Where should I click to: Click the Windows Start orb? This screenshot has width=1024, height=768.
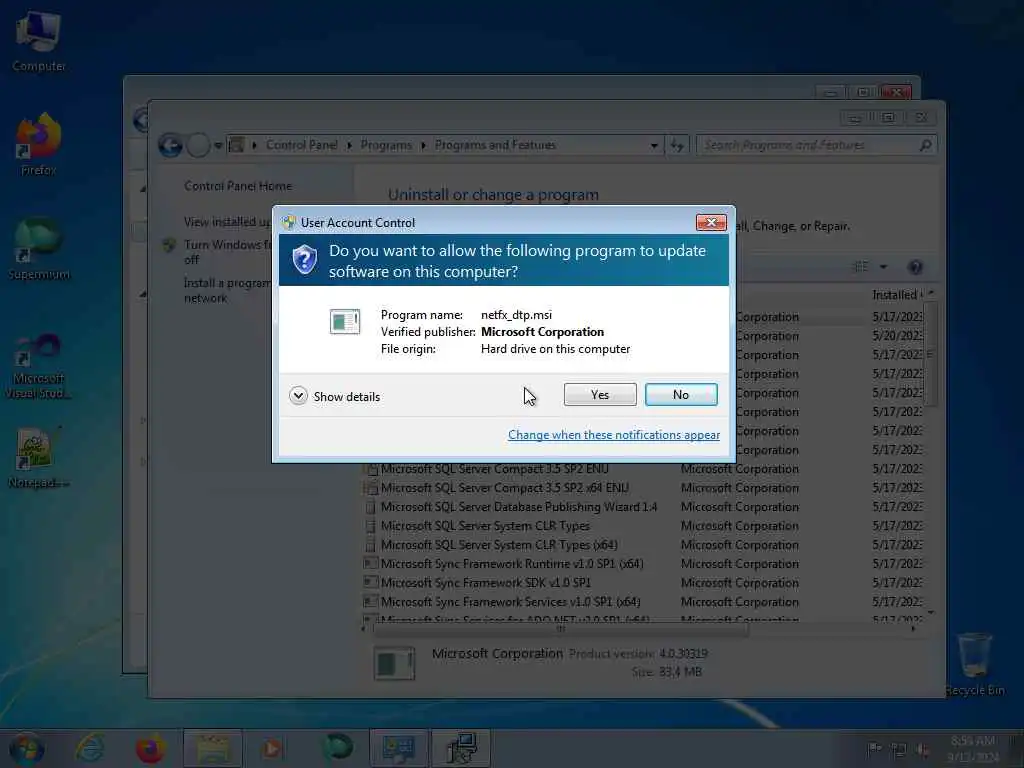click(x=26, y=748)
